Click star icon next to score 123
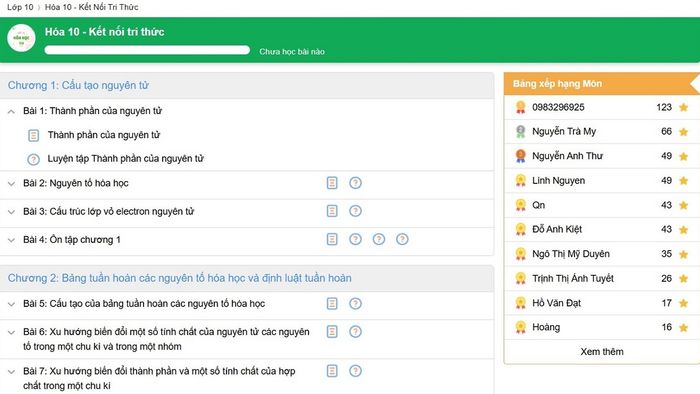Screen dimensions: 700x394 point(683,107)
